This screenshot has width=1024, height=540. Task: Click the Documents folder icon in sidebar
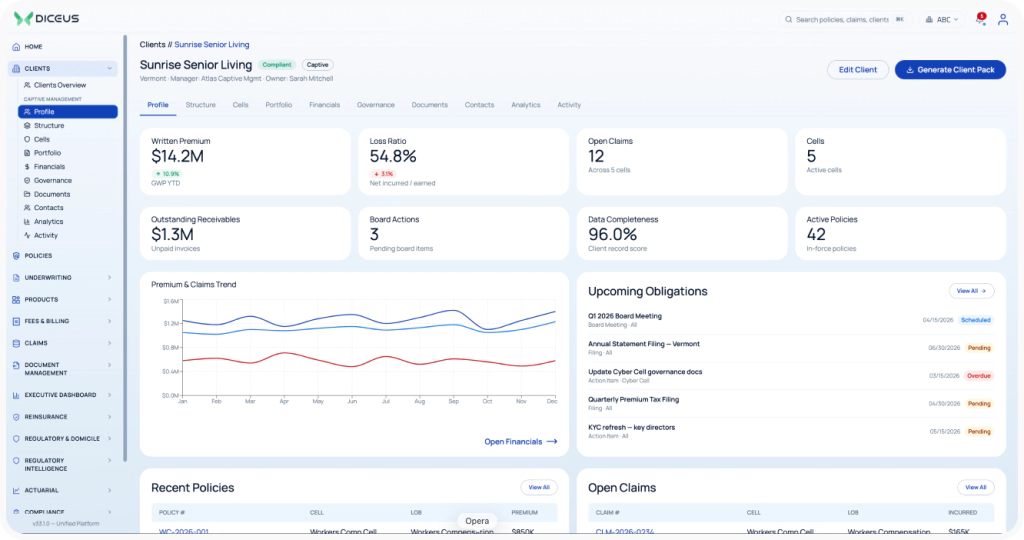(27, 194)
